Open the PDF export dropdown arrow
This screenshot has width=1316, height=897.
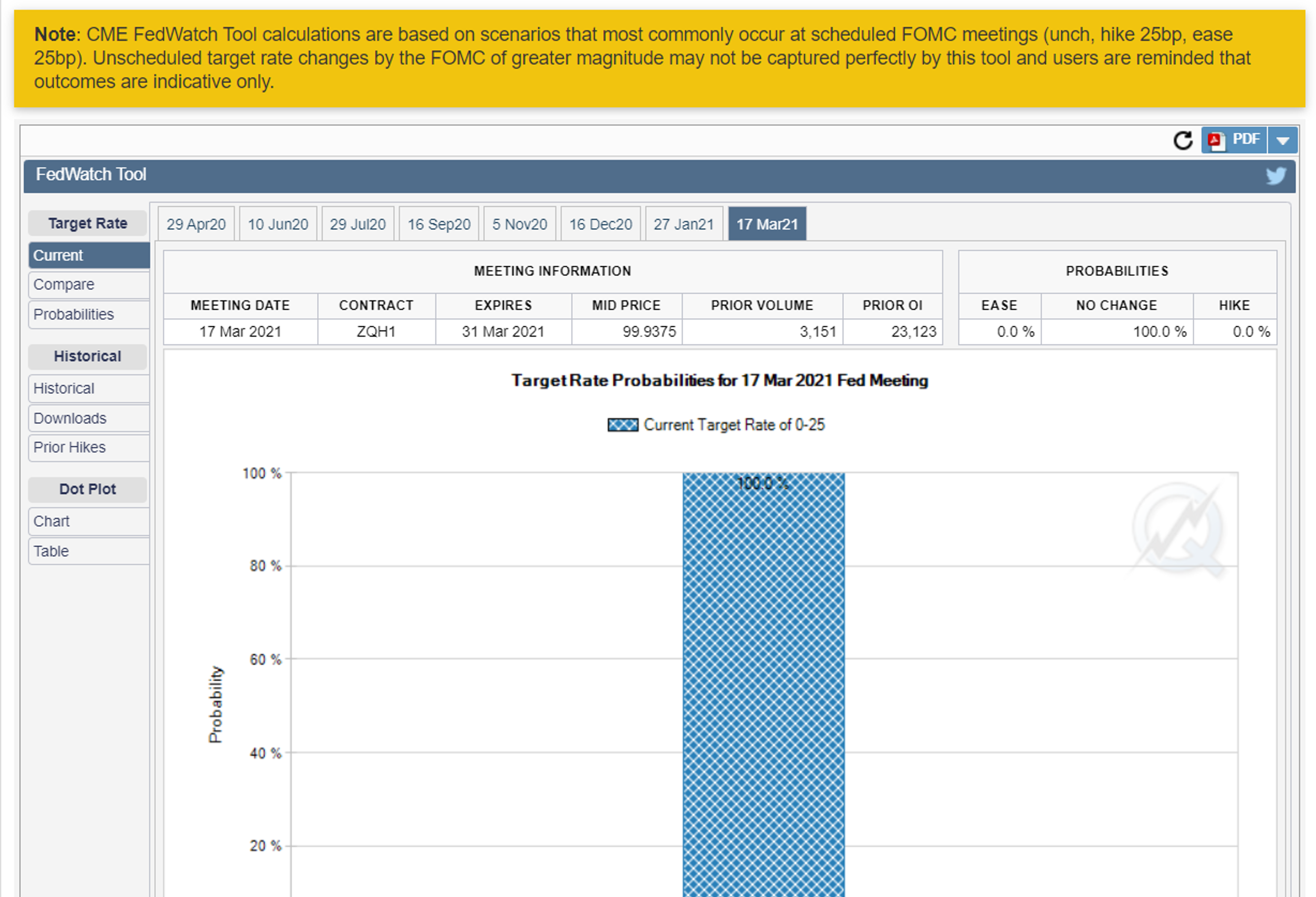pyautogui.click(x=1283, y=140)
